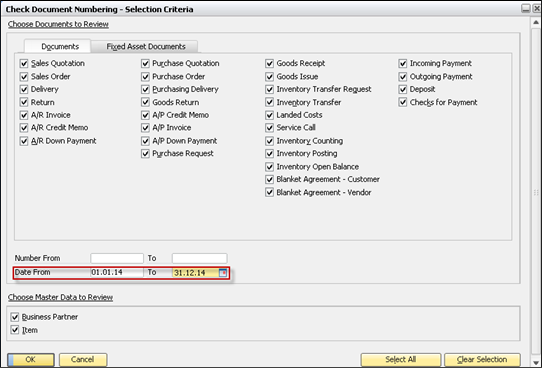The height and width of the screenshot is (368, 542).
Task: Switch to the Fixed Asset Documents tab
Action: click(x=146, y=46)
